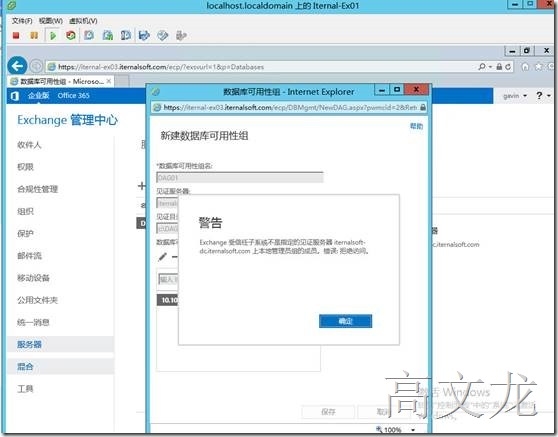Viewport: 558px width, 437px height.
Task: Open the zoom 100% dropdown arrow
Action: [413, 430]
